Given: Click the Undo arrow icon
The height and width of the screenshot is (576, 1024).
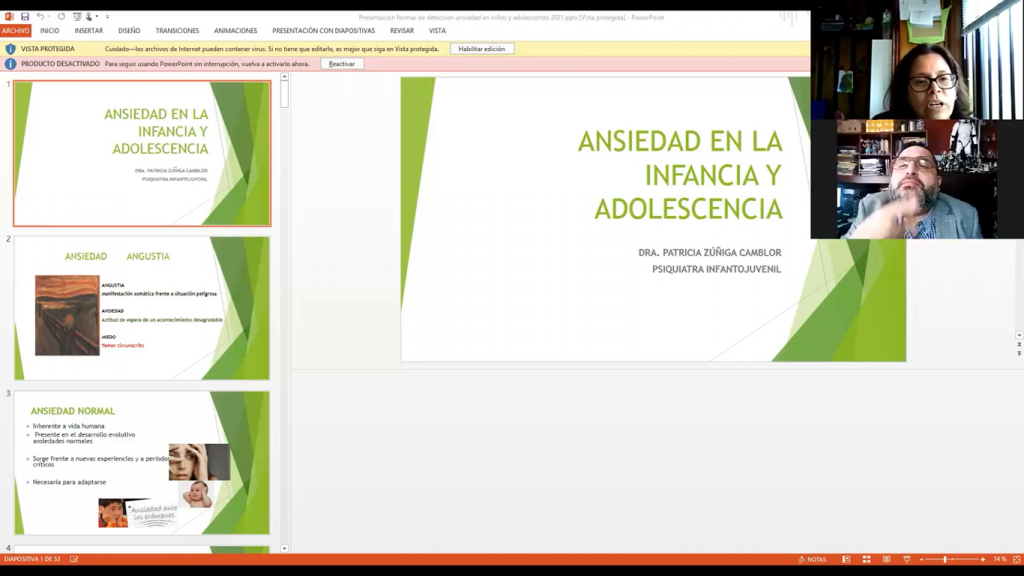Looking at the screenshot, I should (40, 17).
